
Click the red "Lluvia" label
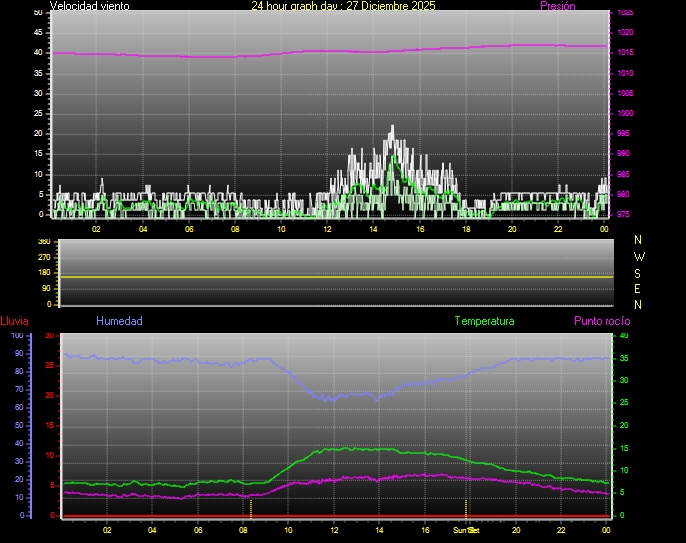coord(14,321)
